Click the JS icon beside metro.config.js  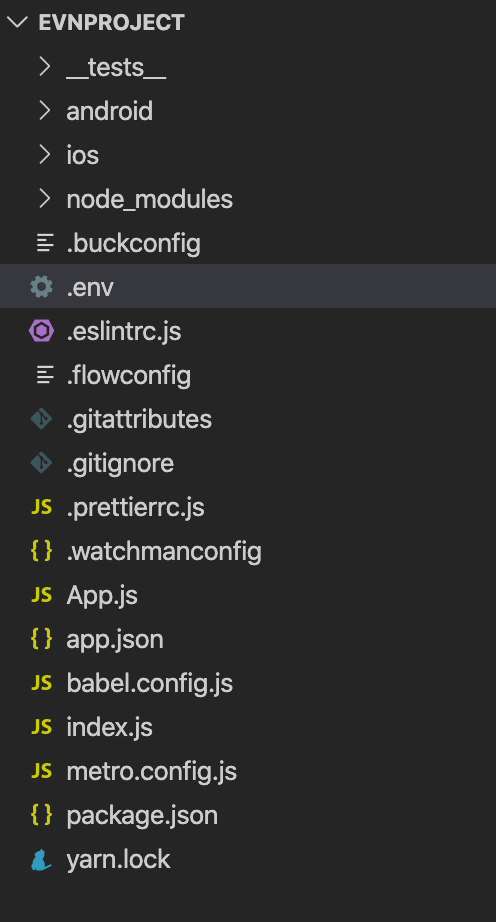point(41,771)
